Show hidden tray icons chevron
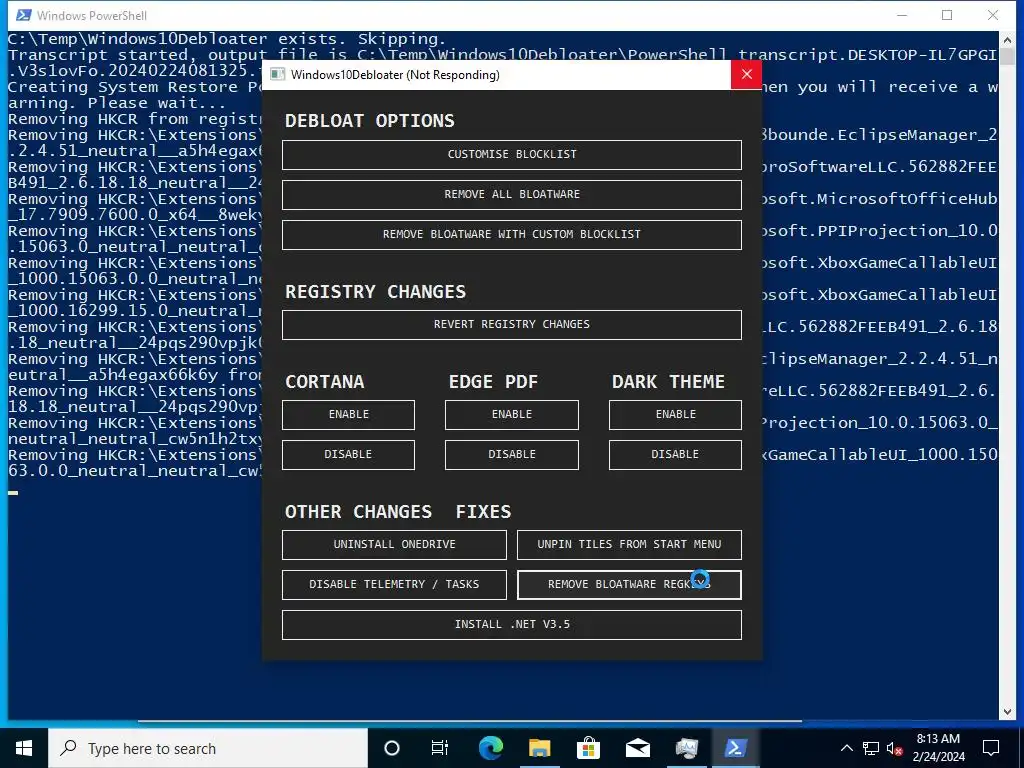Screen dimensions: 1024x768 846,748
